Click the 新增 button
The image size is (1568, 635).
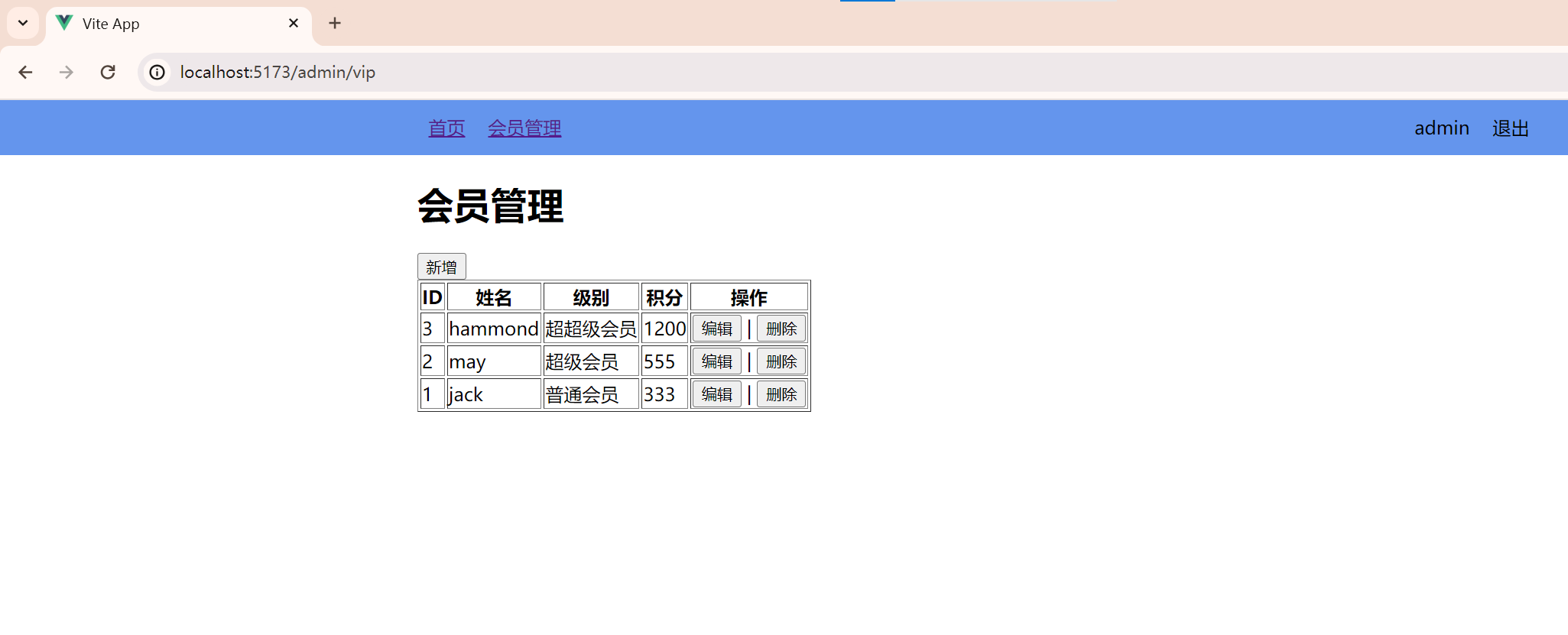442,267
